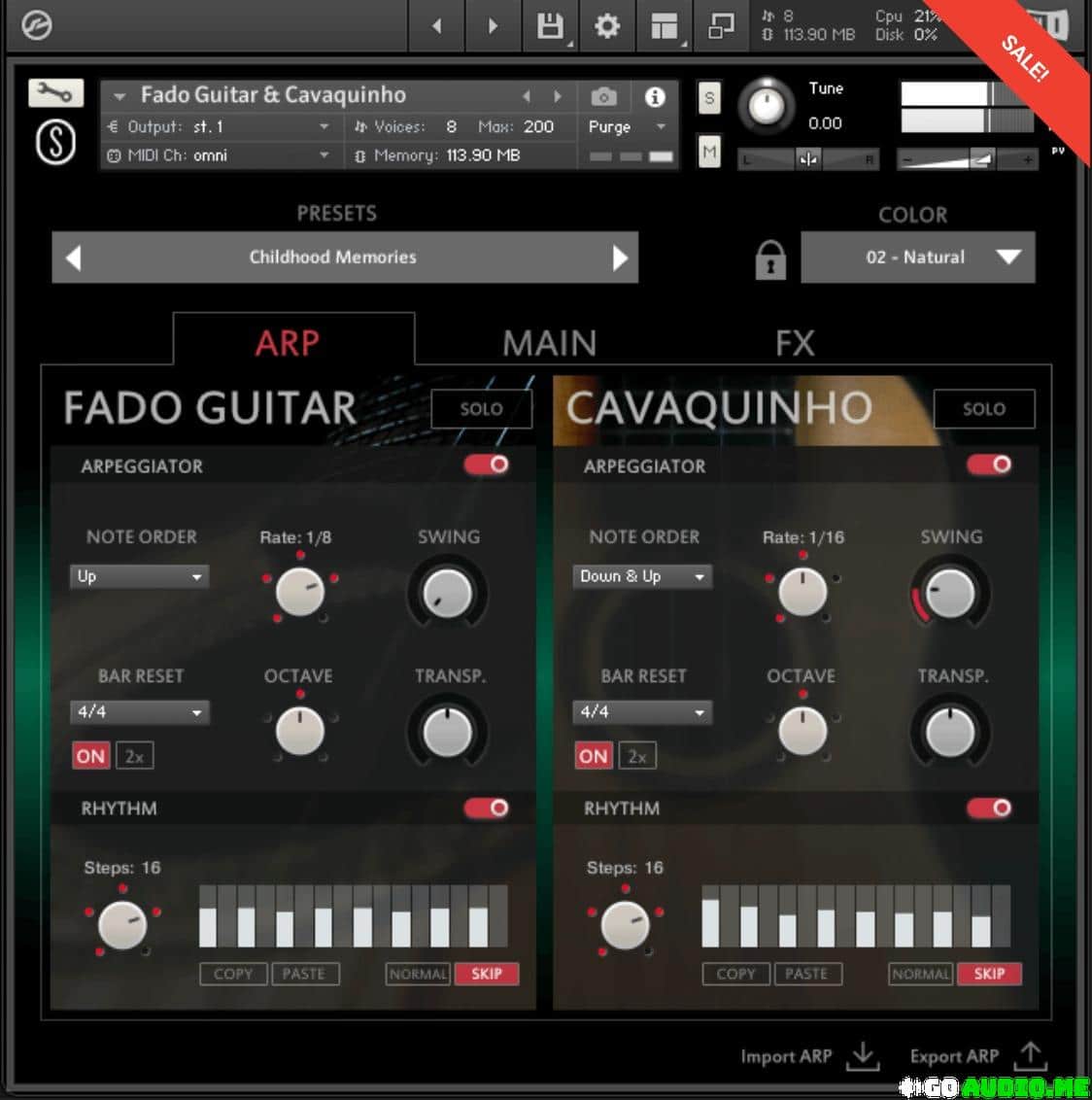This screenshot has height=1100, width=1092.
Task: Toggle Fado Guitar bar reset ON button
Action: click(x=90, y=756)
